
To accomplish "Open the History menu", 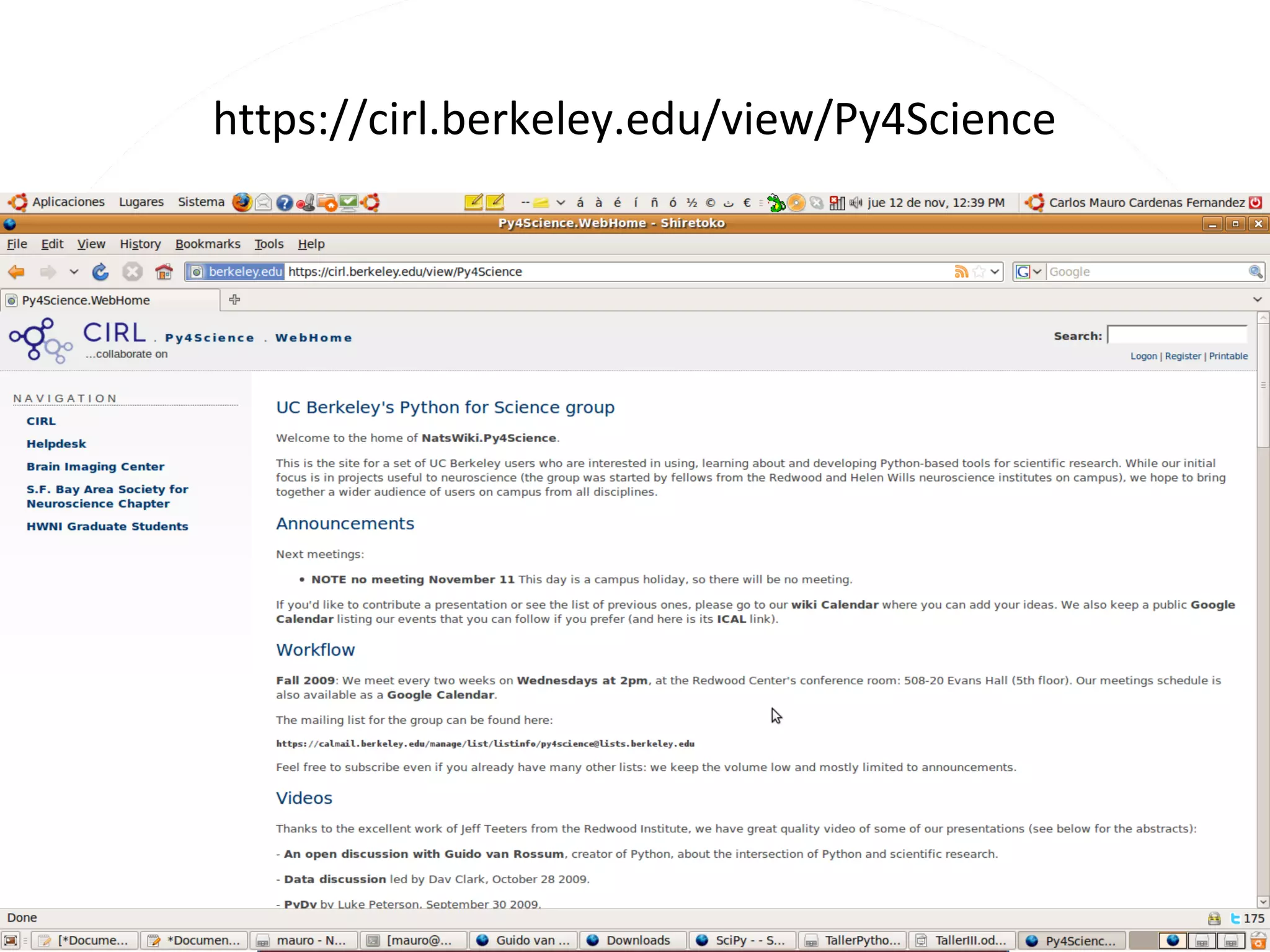I will tap(140, 244).
